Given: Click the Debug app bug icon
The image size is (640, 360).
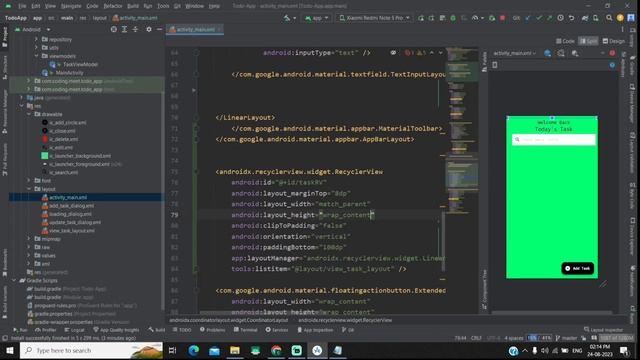Looking at the screenshot, I should (x=453, y=18).
